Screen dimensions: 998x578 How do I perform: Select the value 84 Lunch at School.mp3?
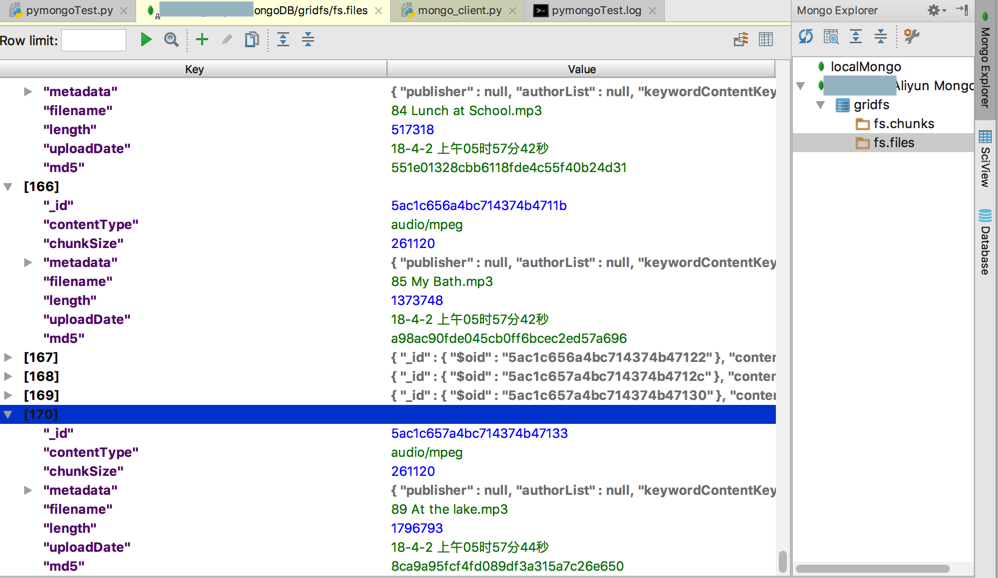click(x=467, y=111)
